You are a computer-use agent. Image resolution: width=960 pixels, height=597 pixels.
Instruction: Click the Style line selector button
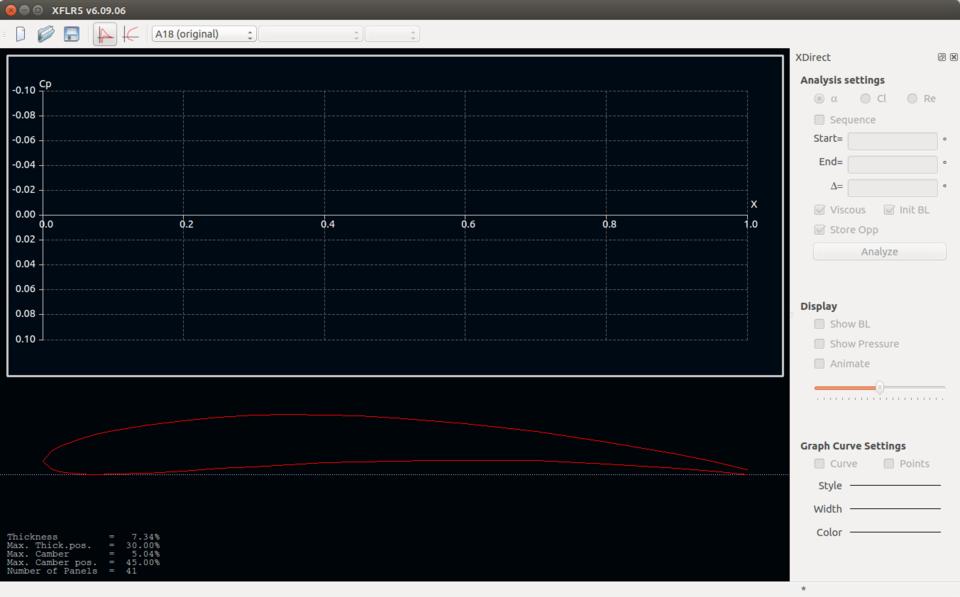pyautogui.click(x=895, y=486)
